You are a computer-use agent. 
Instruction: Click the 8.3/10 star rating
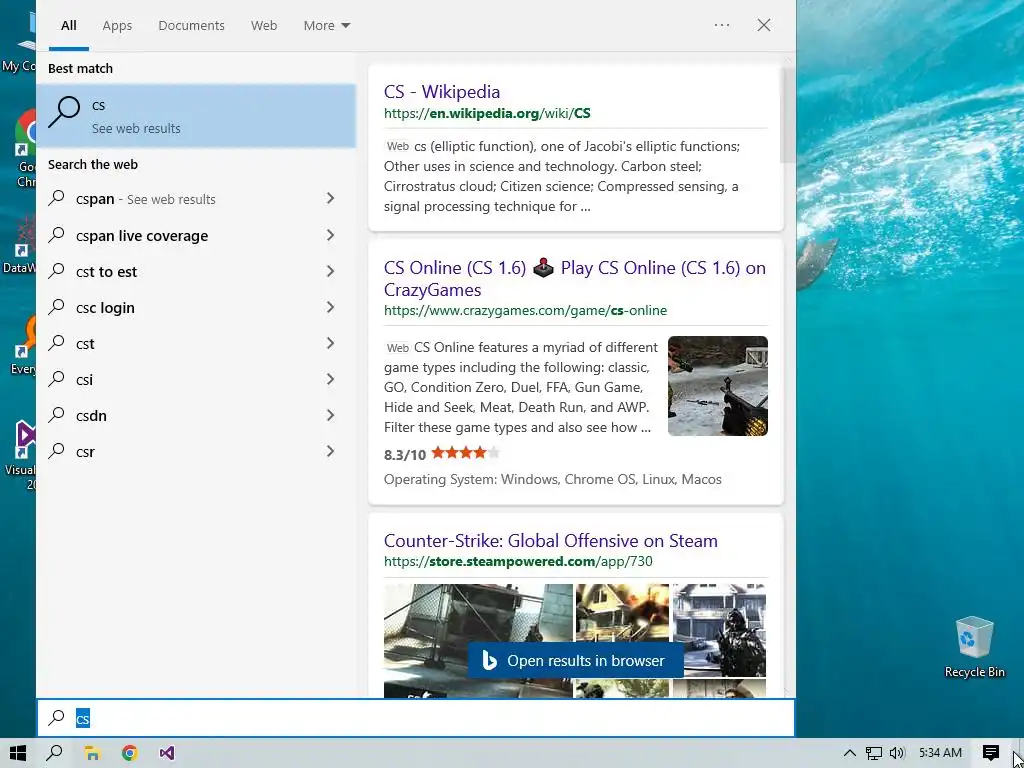click(x=441, y=453)
